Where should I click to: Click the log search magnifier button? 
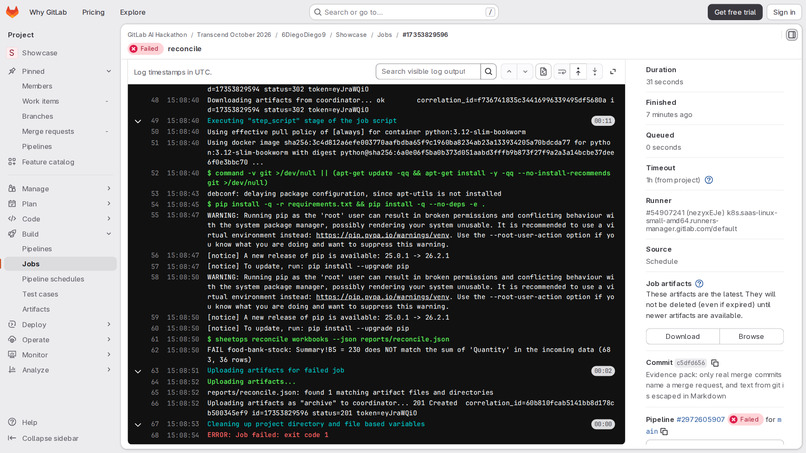point(488,71)
